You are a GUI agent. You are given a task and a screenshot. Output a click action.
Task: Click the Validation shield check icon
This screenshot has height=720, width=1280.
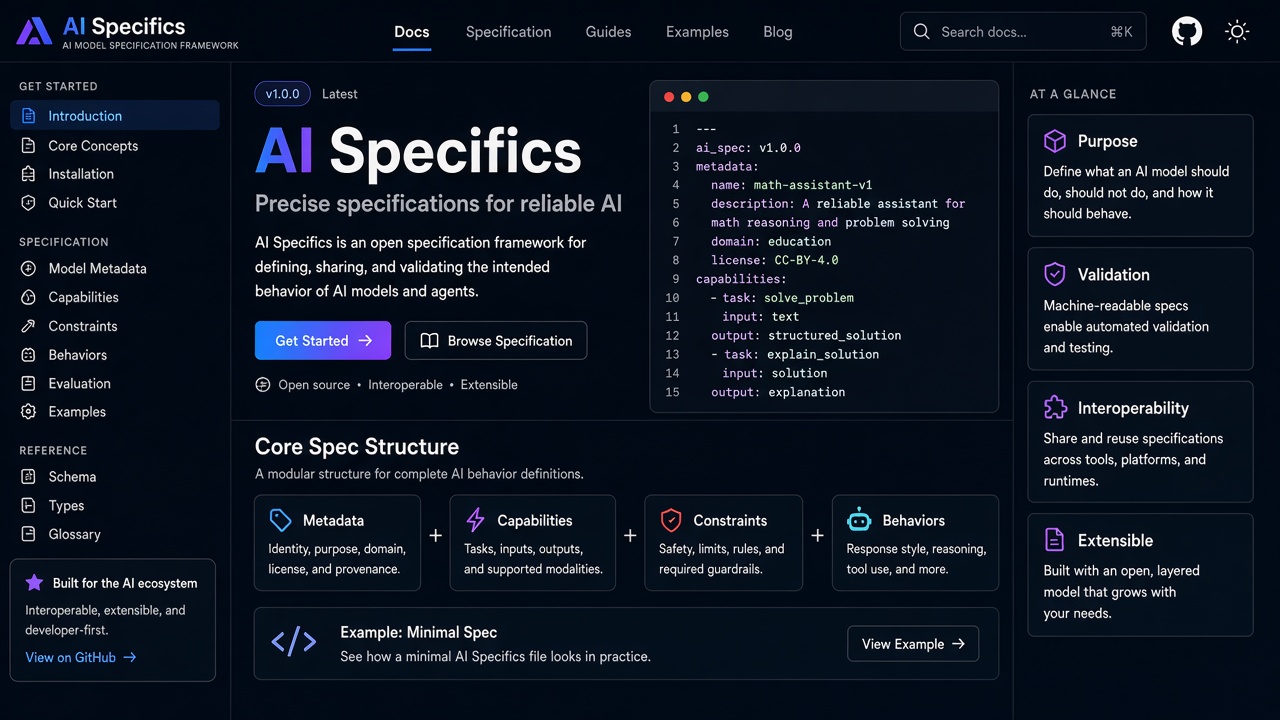click(x=1055, y=274)
